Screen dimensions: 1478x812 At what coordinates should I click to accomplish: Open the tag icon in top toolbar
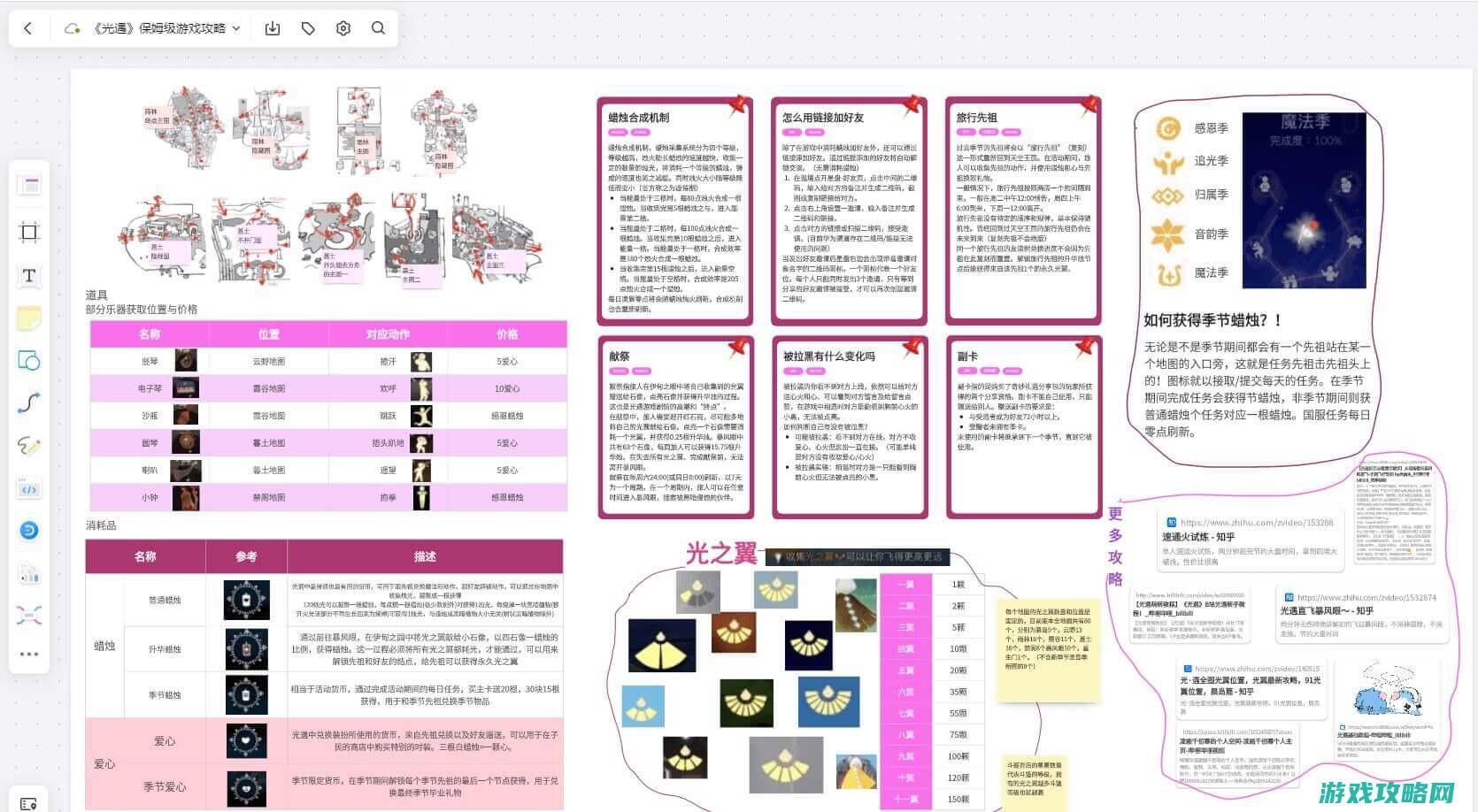[308, 28]
